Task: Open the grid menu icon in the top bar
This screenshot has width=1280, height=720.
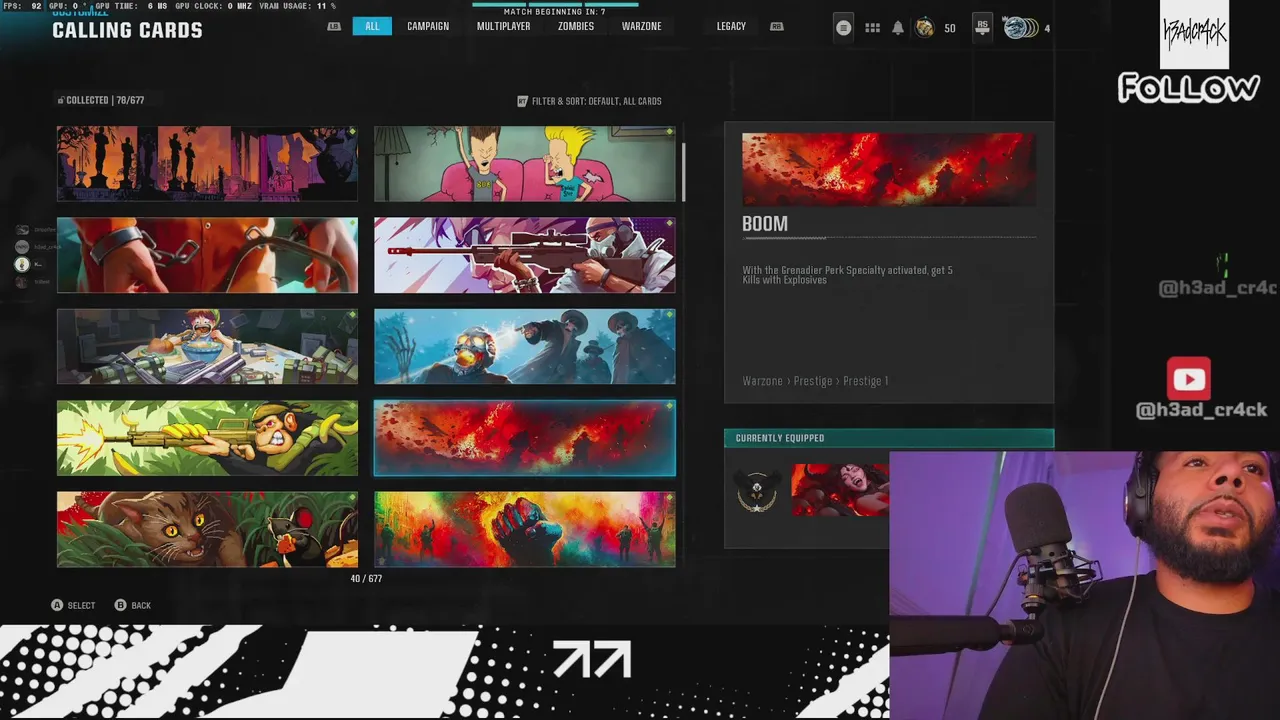Action: pyautogui.click(x=872, y=28)
